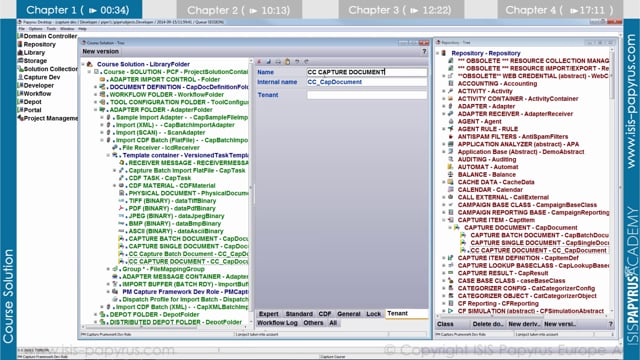Collapse Template container tree node
This screenshot has height=360, width=640.
(x=109, y=155)
